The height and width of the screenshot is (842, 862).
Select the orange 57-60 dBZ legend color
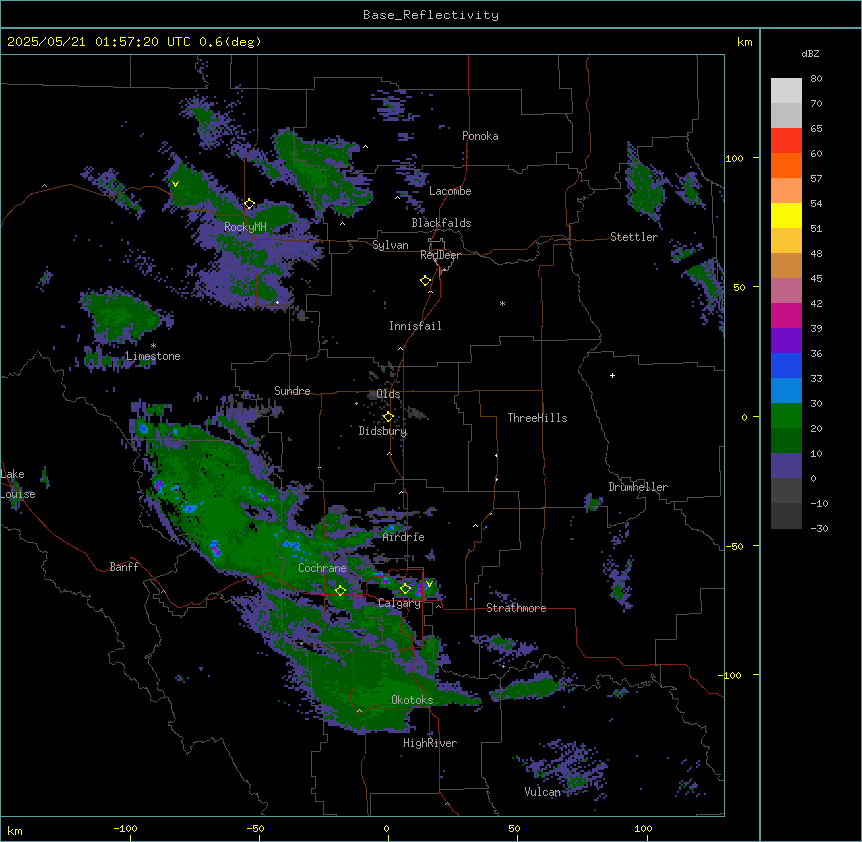tap(786, 165)
